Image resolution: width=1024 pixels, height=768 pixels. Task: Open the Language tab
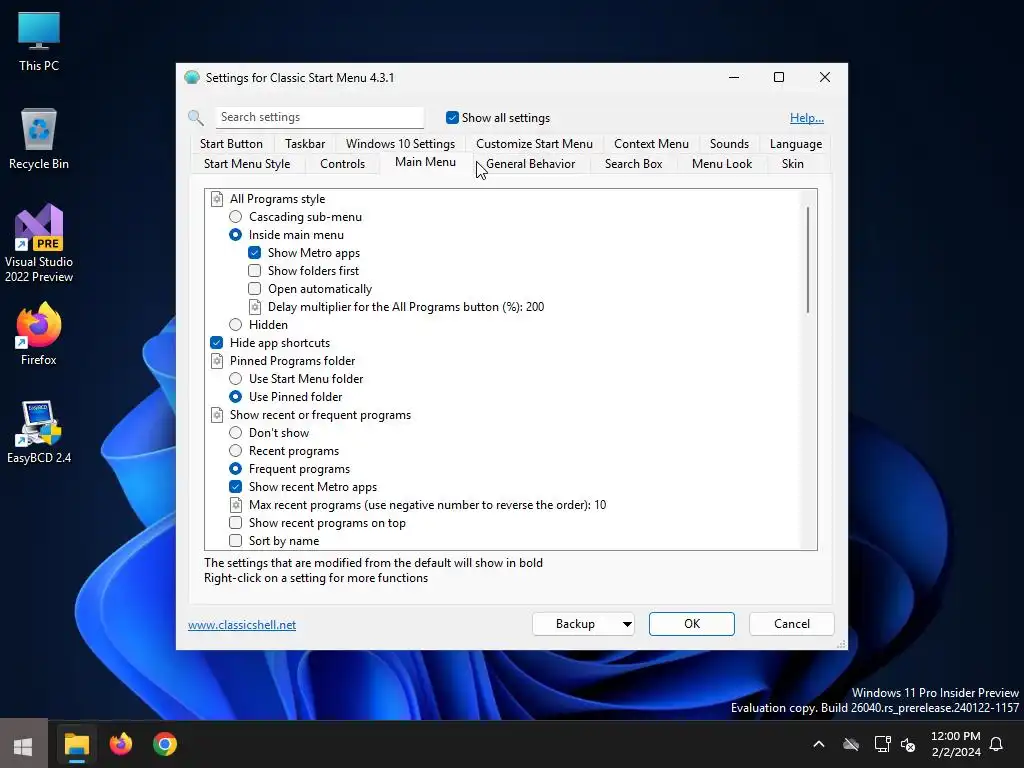coord(795,144)
